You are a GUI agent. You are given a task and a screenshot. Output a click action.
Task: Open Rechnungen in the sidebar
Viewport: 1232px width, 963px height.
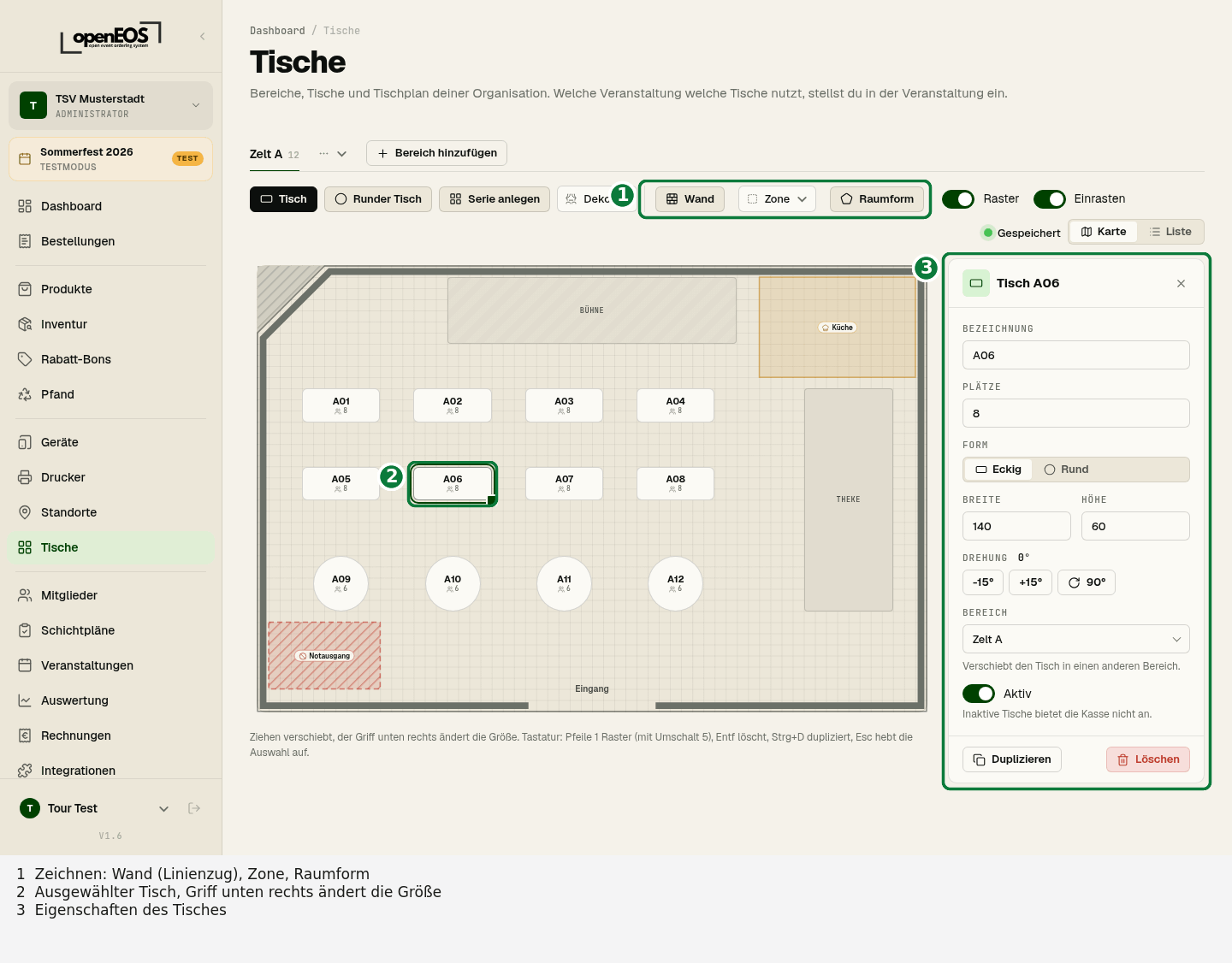pyautogui.click(x=111, y=736)
